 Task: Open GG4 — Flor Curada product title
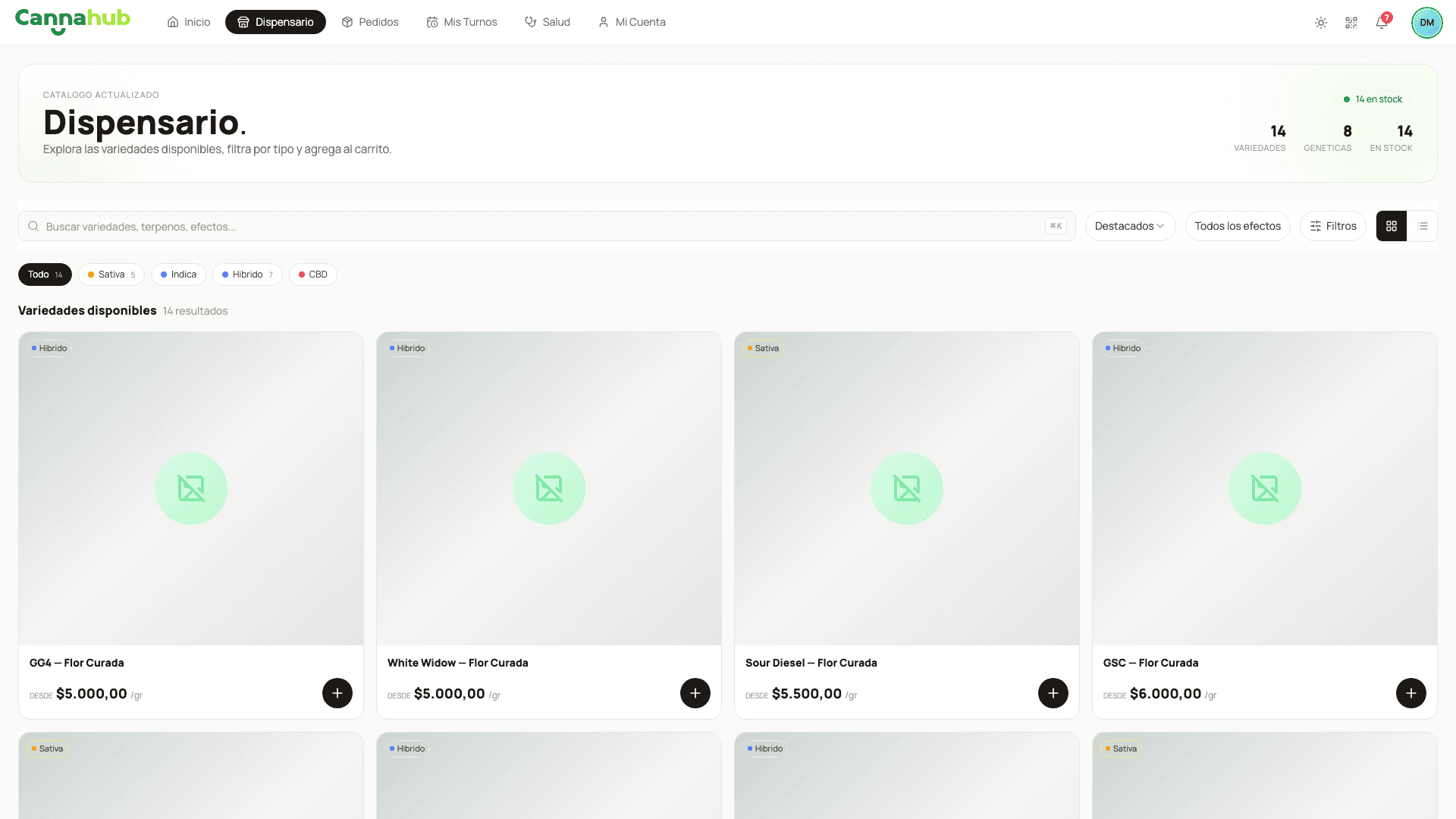click(x=77, y=663)
